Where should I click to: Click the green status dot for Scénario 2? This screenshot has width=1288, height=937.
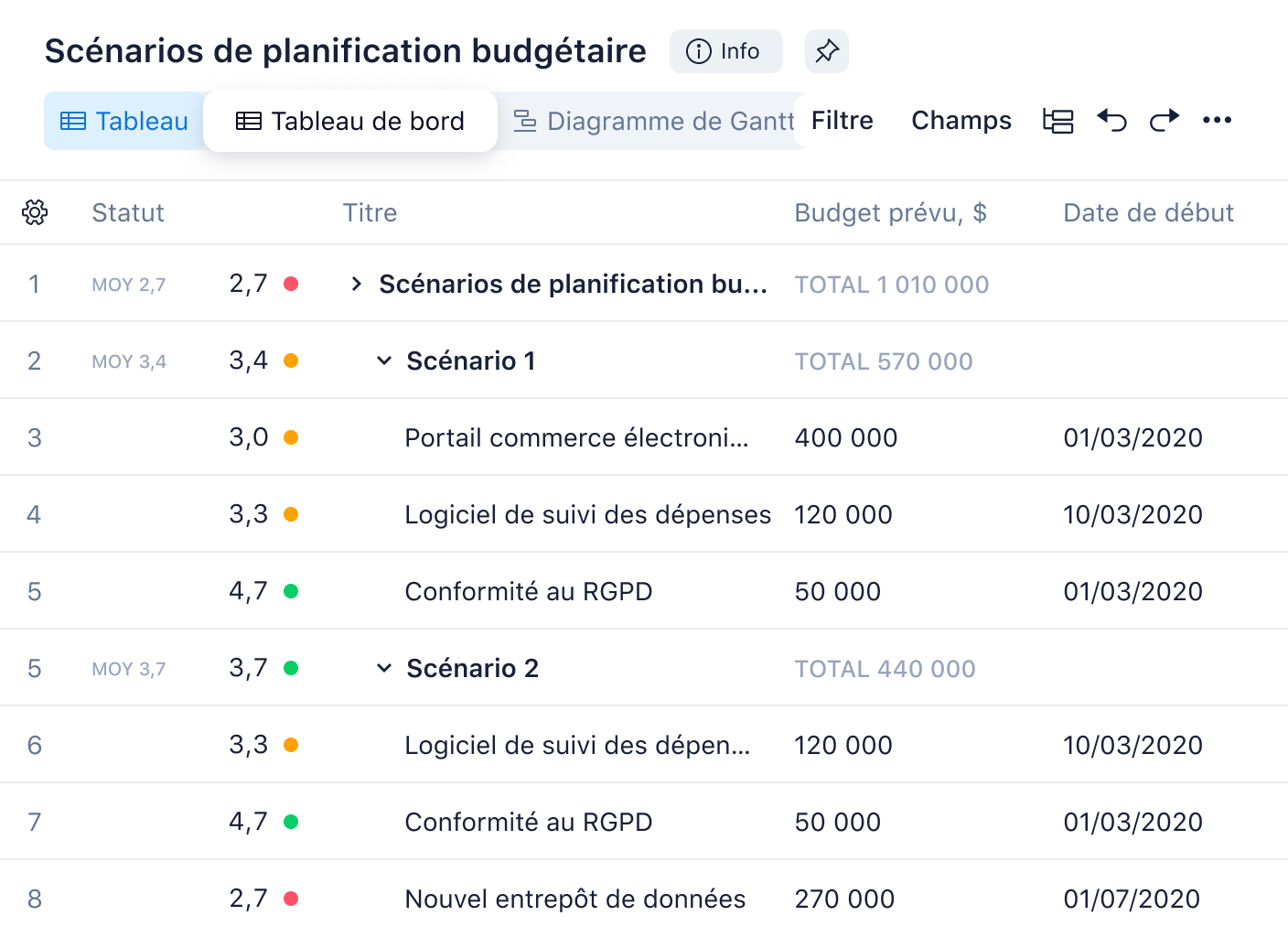pyautogui.click(x=291, y=668)
